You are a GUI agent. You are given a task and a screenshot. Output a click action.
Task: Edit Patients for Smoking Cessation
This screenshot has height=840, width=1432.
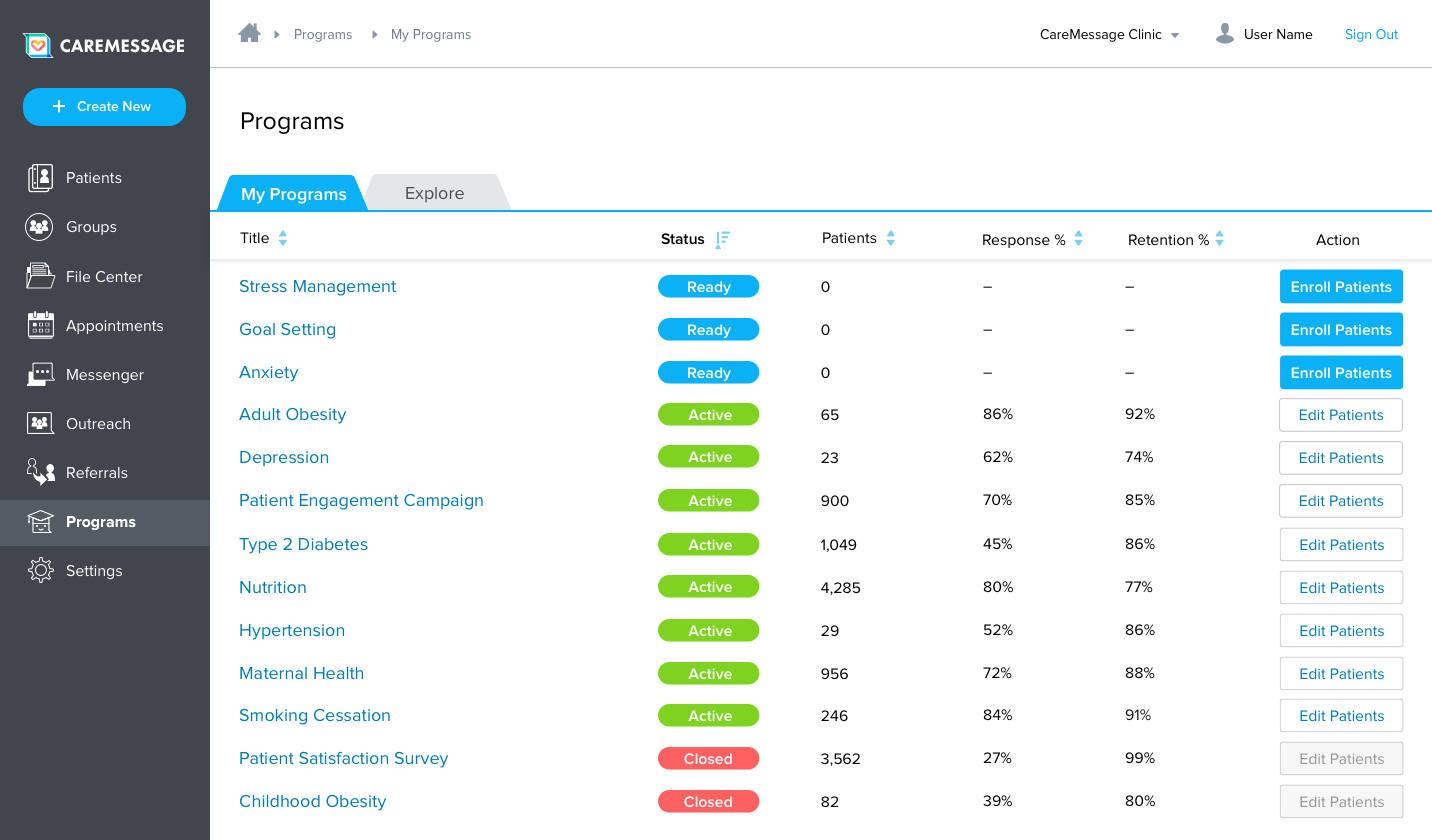pos(1341,716)
